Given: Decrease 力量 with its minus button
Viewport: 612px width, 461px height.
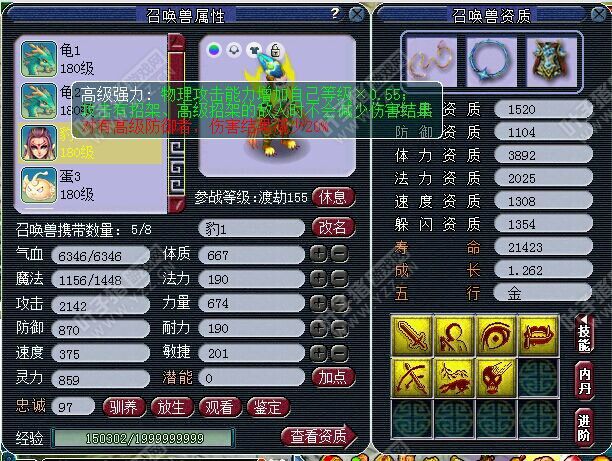Looking at the screenshot, I should point(340,304).
